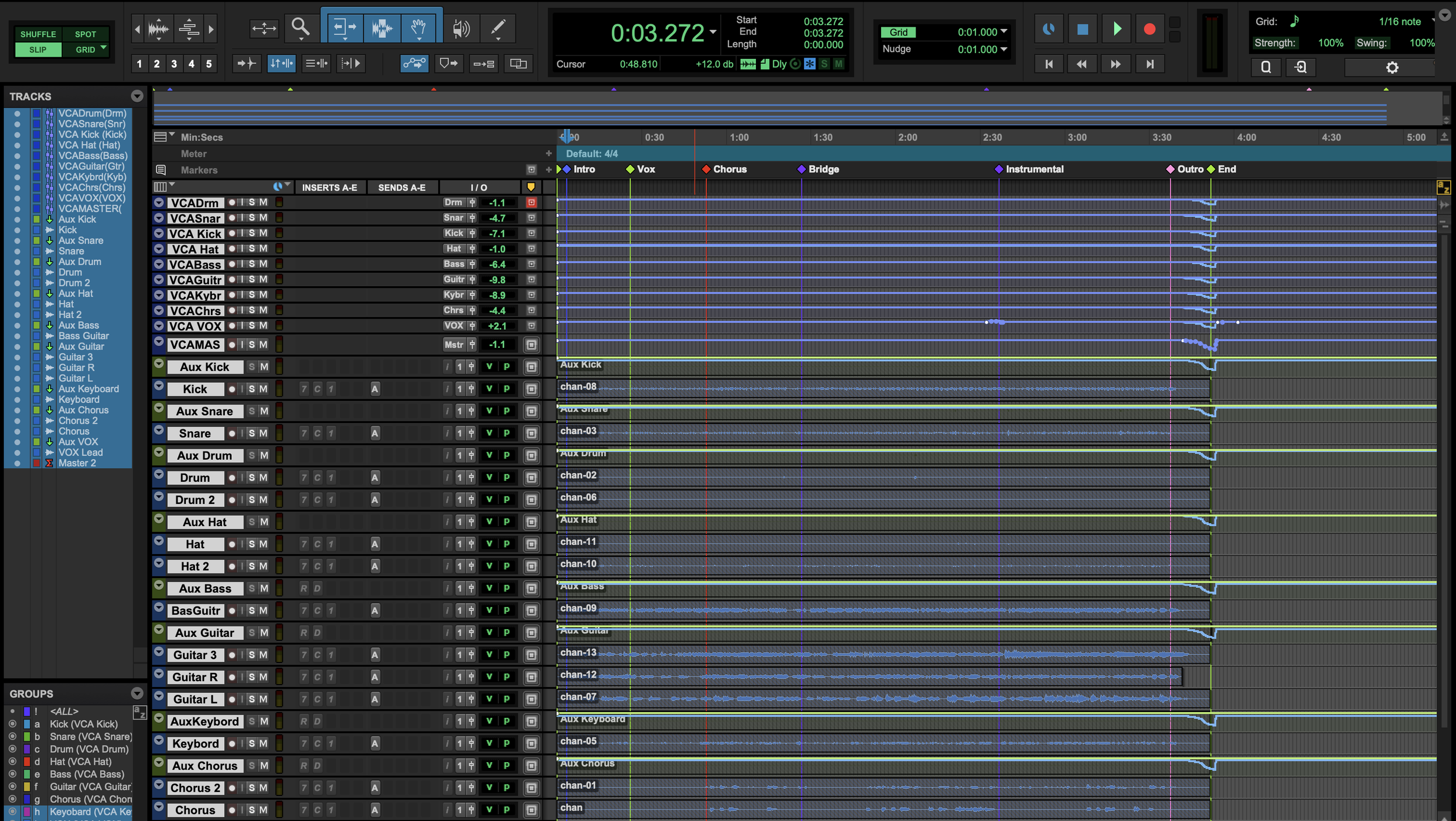Click the Bass (VCA Bass) group color swatch
Viewport: 1456px width, 821px height.
tap(27, 774)
